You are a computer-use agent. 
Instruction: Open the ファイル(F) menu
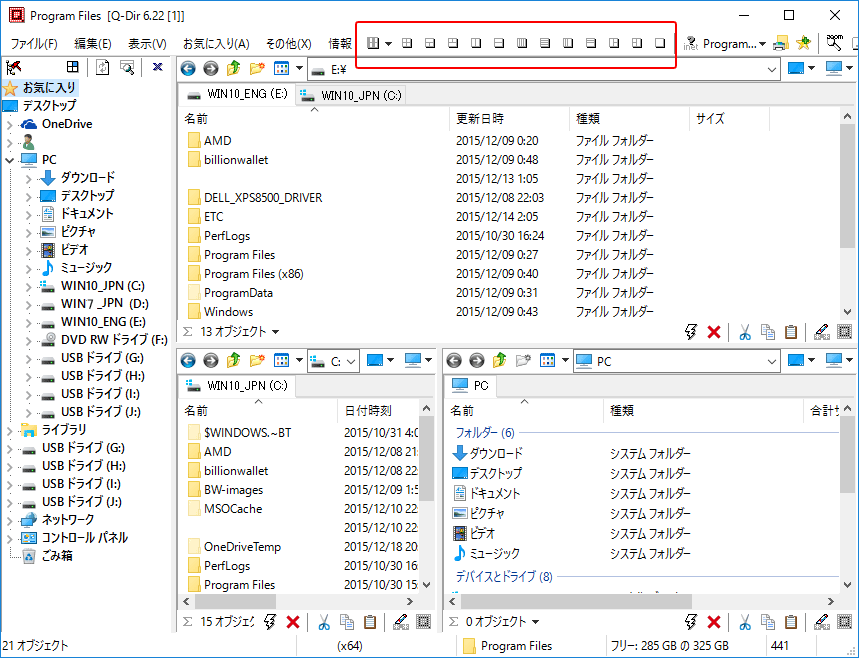tap(34, 43)
